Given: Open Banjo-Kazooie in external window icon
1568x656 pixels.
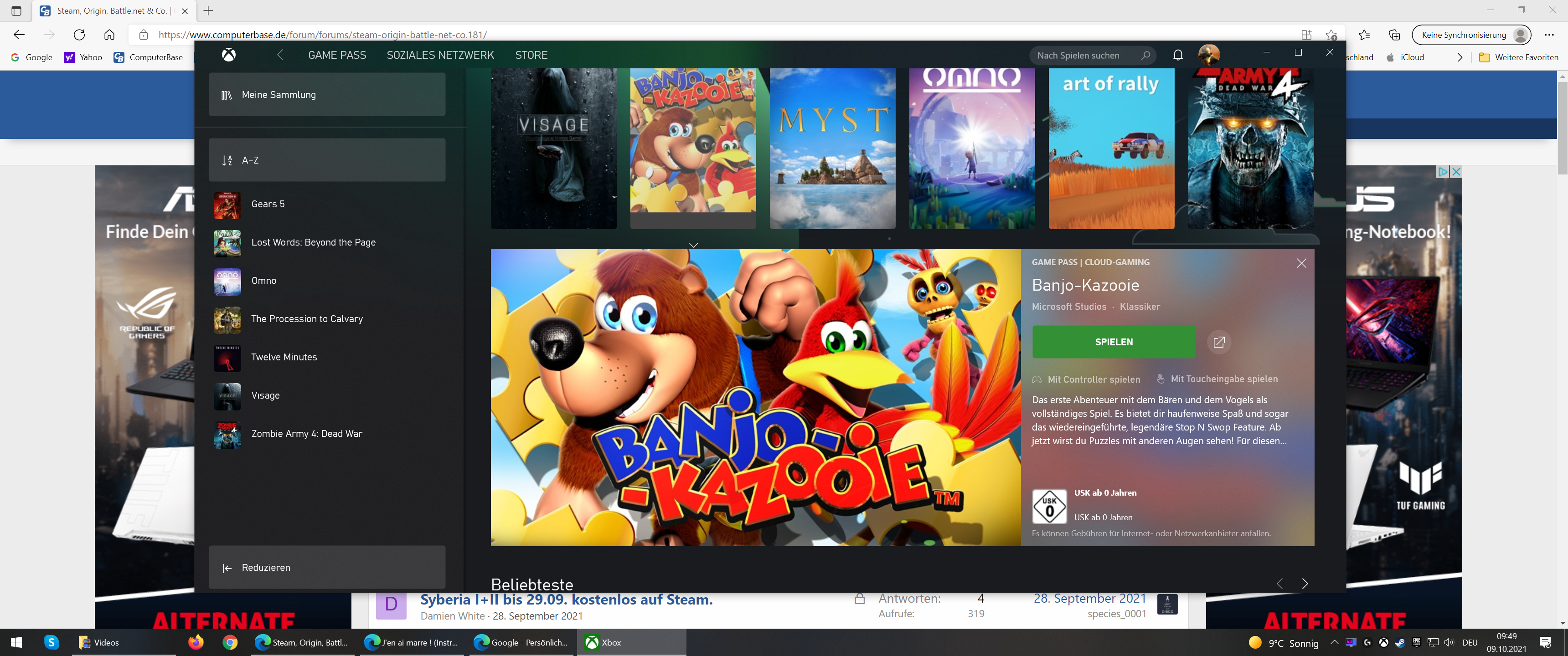Looking at the screenshot, I should (1218, 342).
